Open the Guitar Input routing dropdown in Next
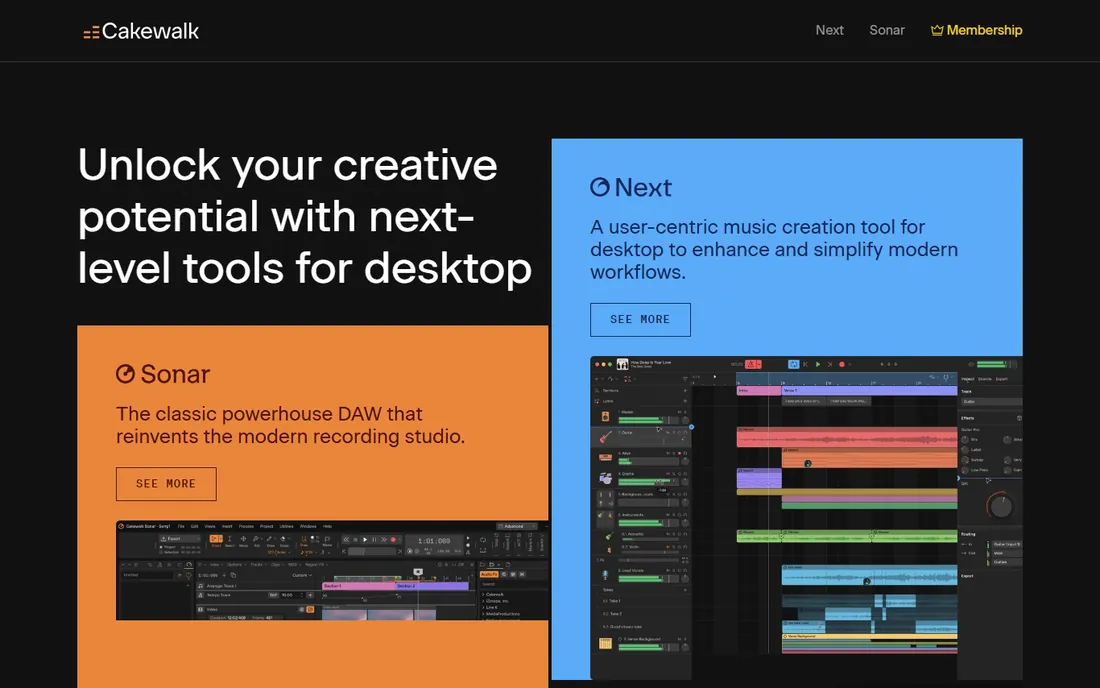Screen dimensions: 1100x688 tap(1007, 544)
